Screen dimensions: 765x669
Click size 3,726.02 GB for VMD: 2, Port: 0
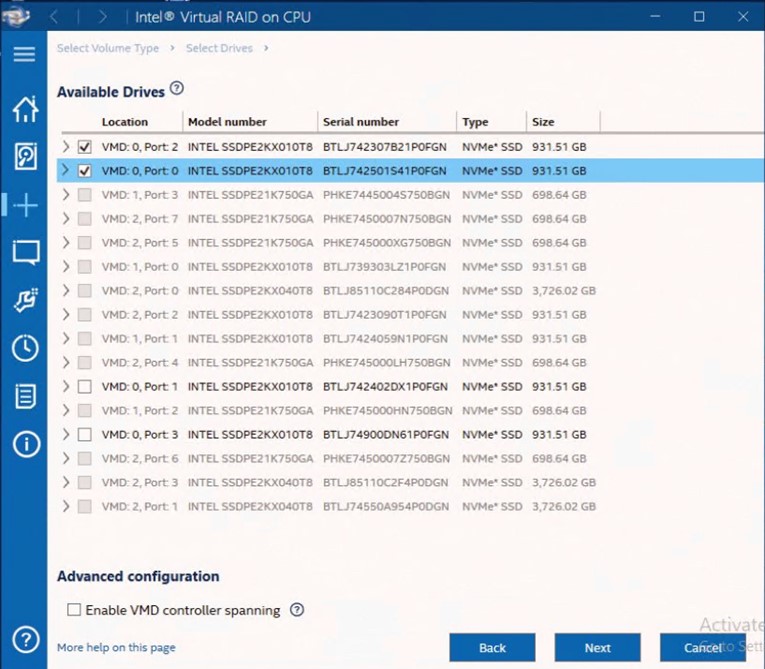pyautogui.click(x=564, y=291)
